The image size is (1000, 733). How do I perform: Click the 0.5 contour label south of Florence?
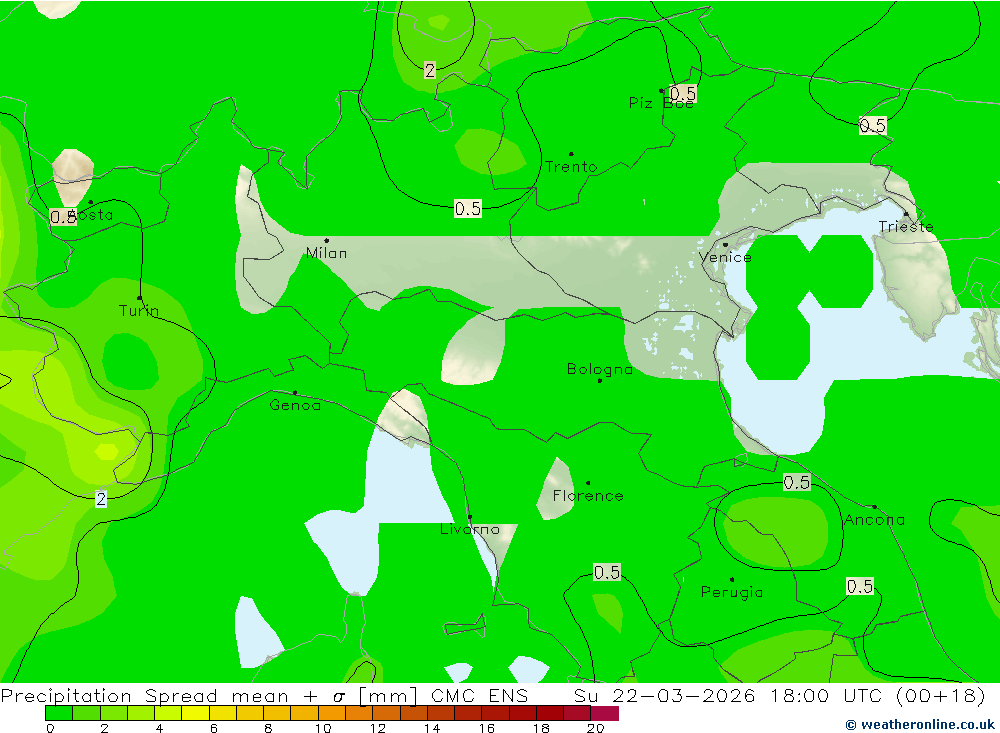607,572
